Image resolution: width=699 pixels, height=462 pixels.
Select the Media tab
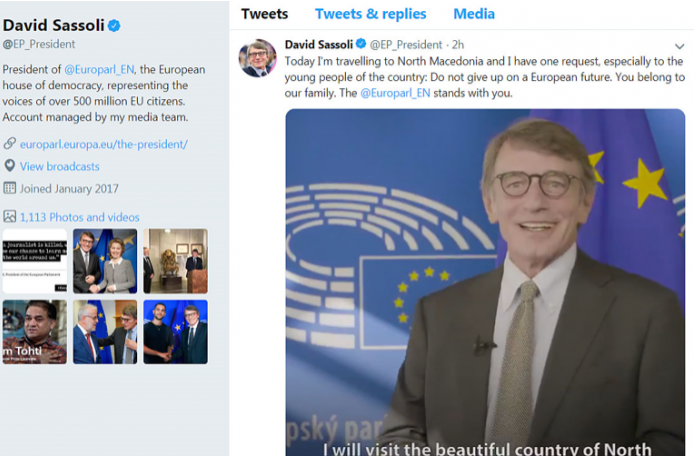coord(474,14)
